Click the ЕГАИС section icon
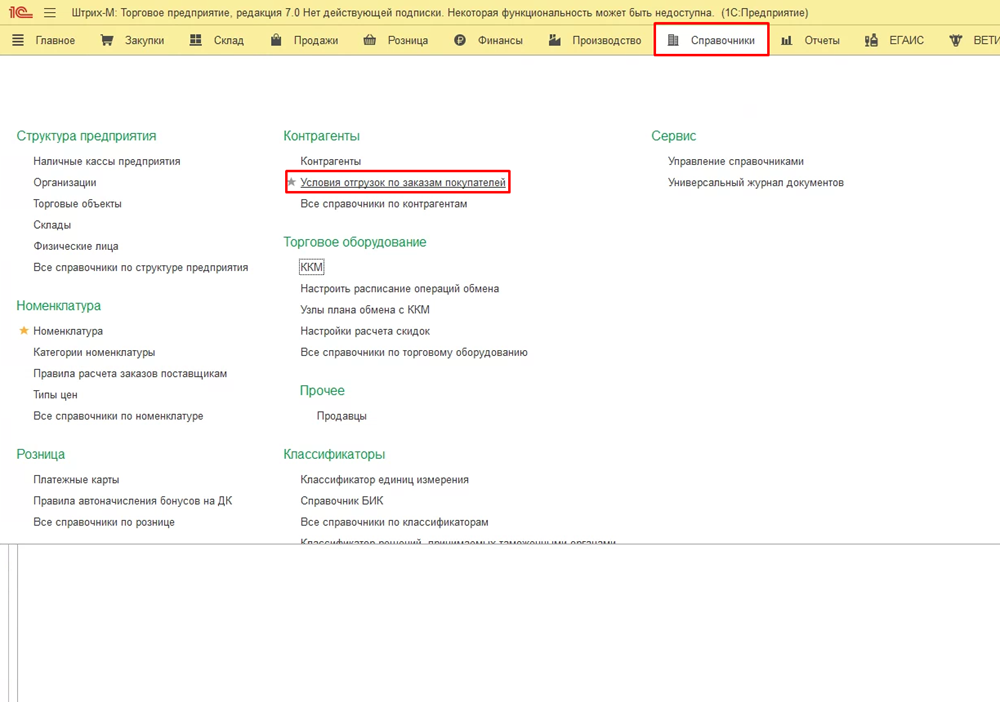Screen dimensions: 1000x702 tap(871, 41)
